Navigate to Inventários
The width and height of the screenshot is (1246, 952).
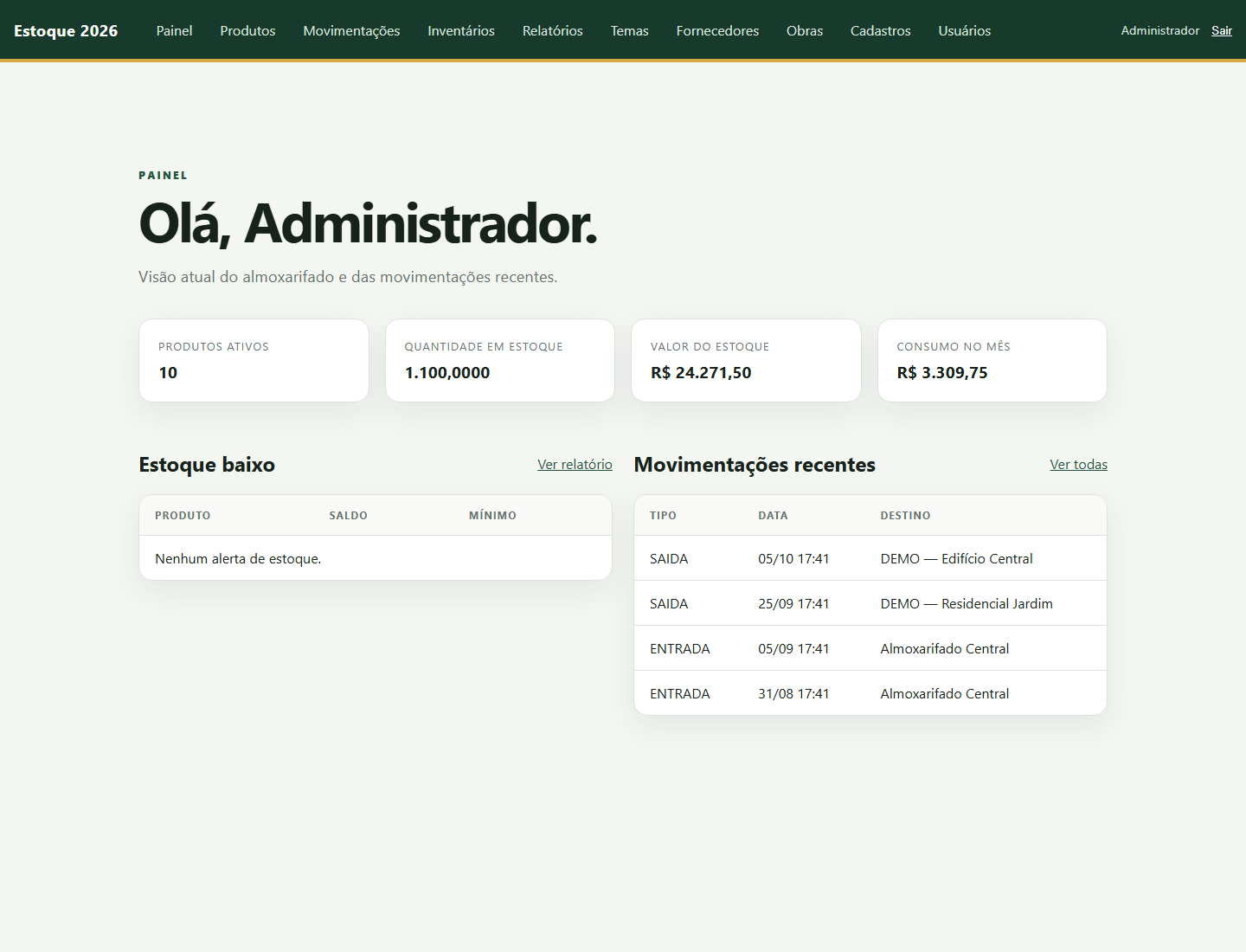461,31
